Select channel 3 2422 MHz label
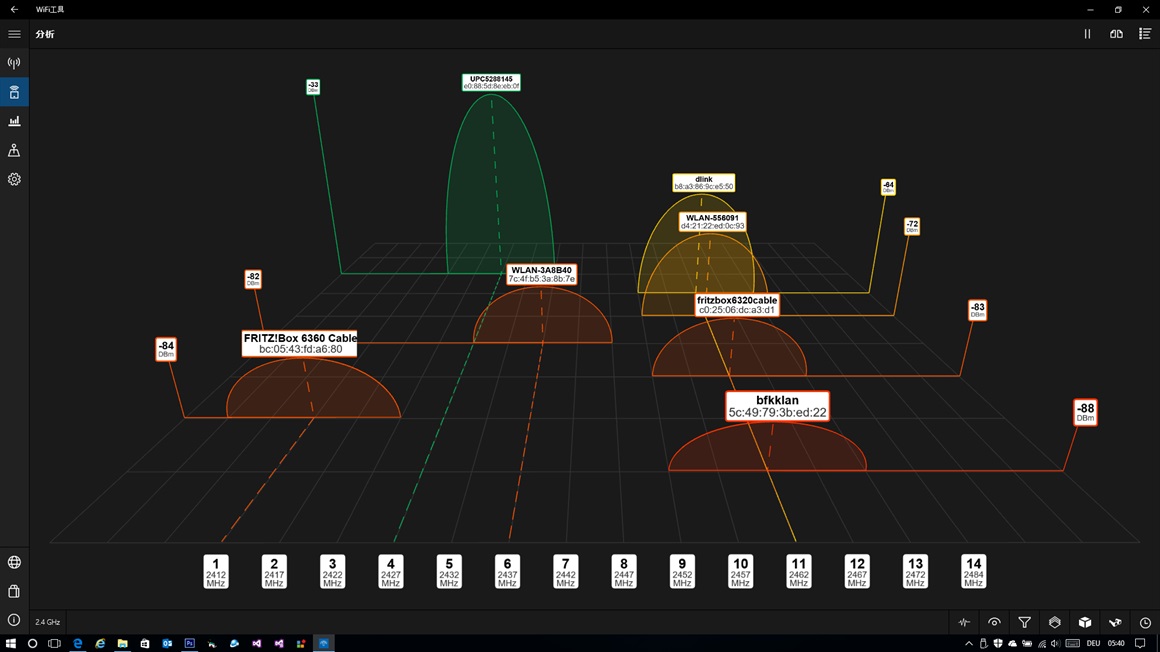 pyautogui.click(x=332, y=572)
